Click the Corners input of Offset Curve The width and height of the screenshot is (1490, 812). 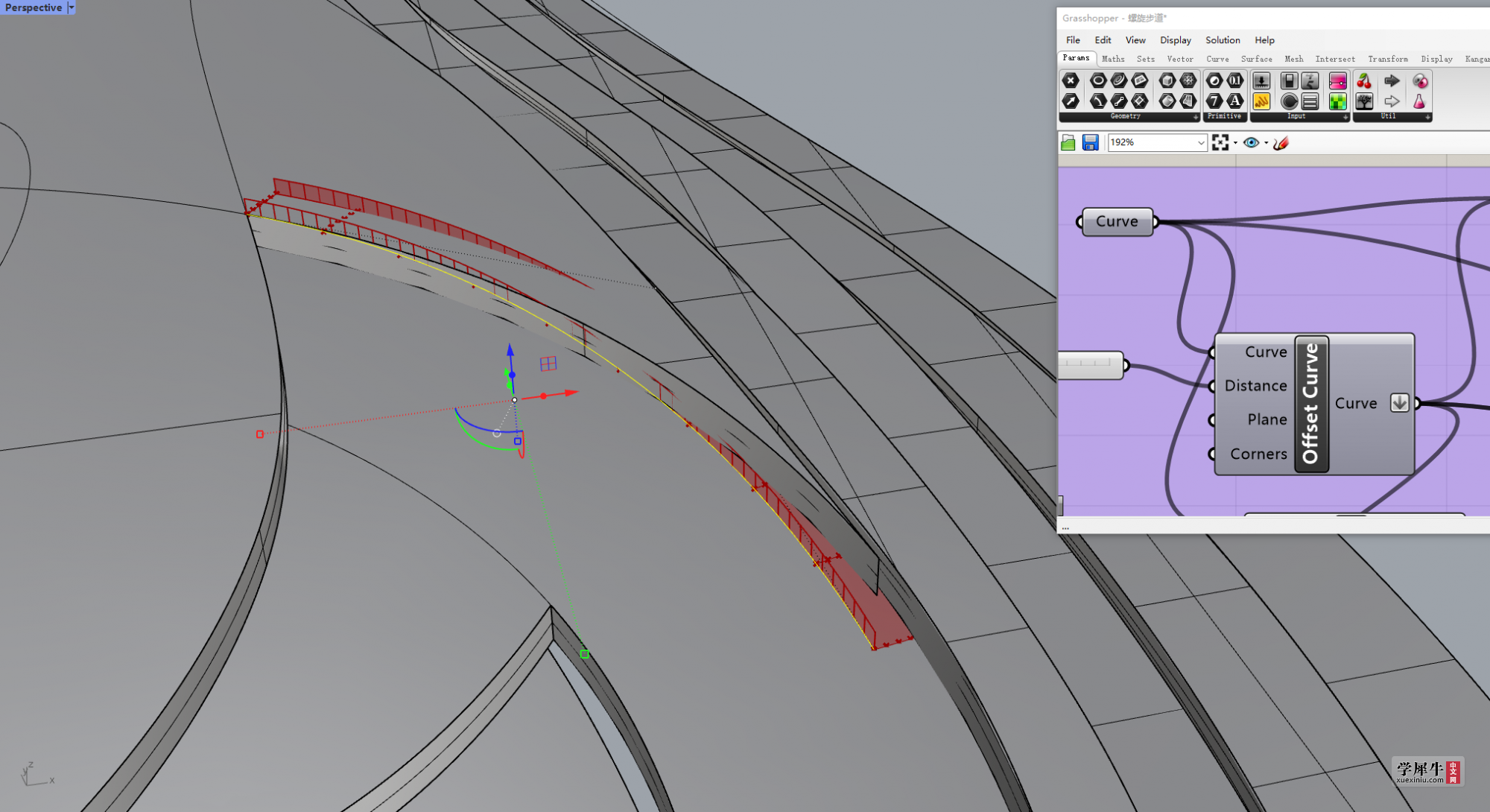[x=1258, y=454]
